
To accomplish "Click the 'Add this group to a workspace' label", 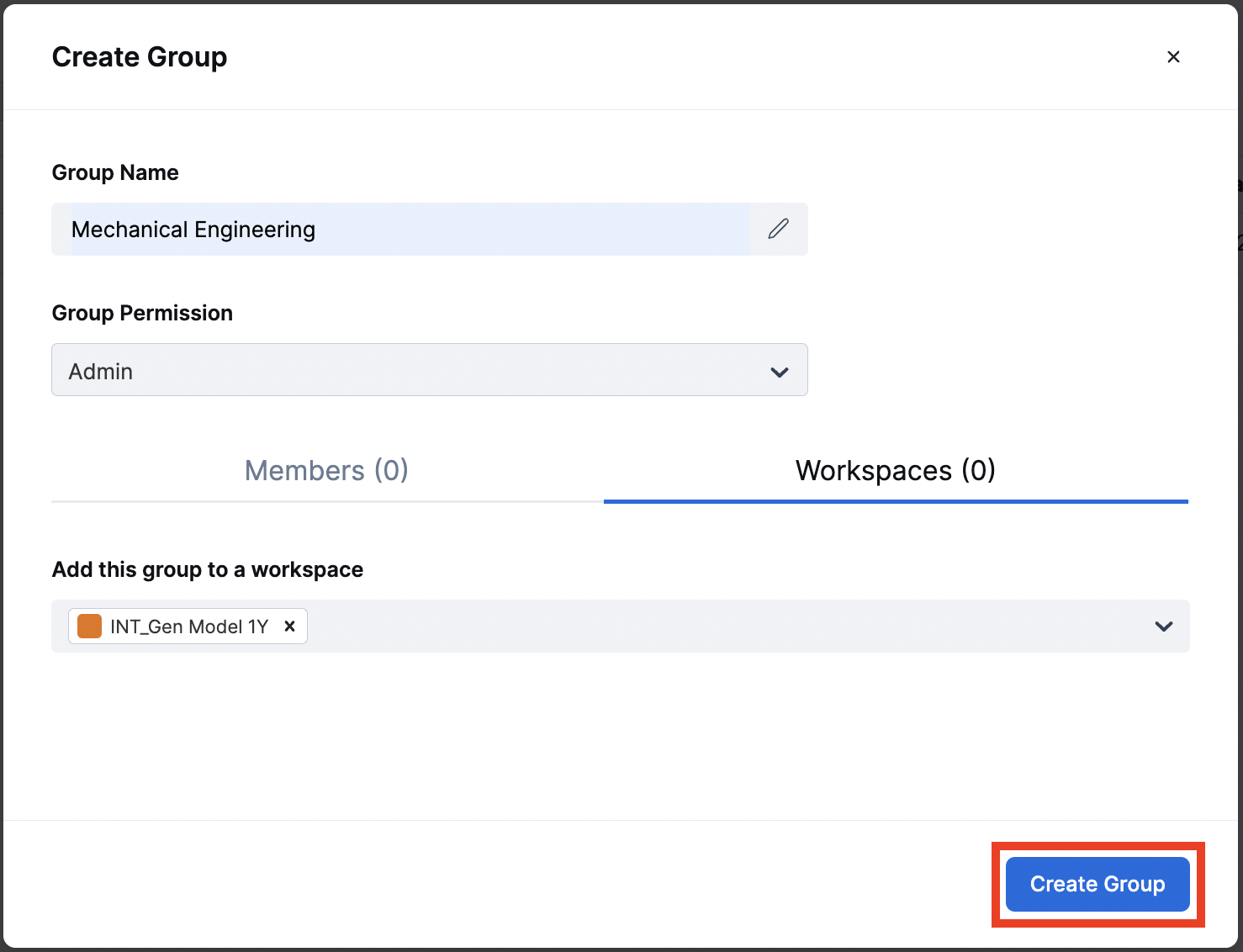I will point(208,569).
